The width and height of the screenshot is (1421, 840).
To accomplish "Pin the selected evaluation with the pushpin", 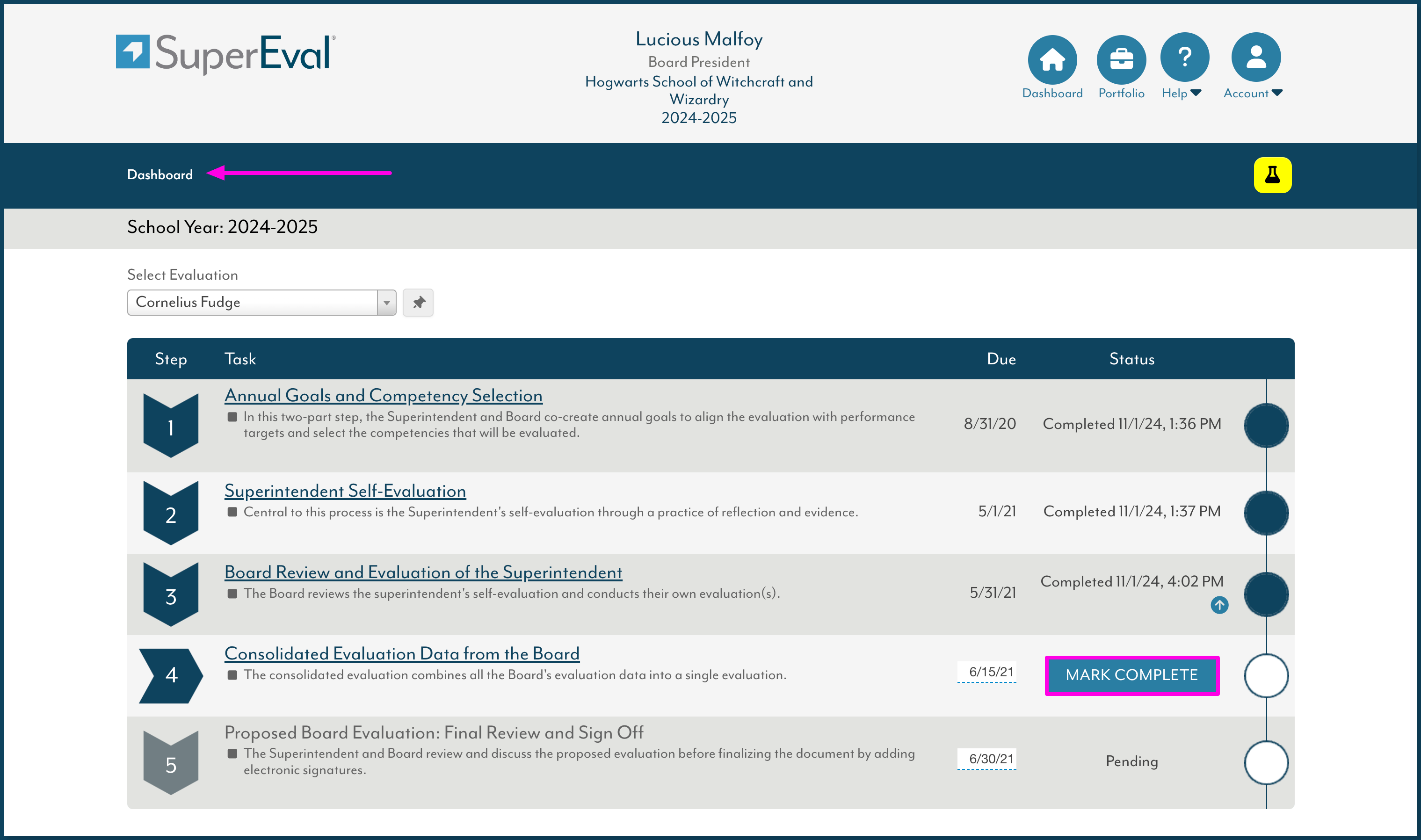I will click(418, 302).
